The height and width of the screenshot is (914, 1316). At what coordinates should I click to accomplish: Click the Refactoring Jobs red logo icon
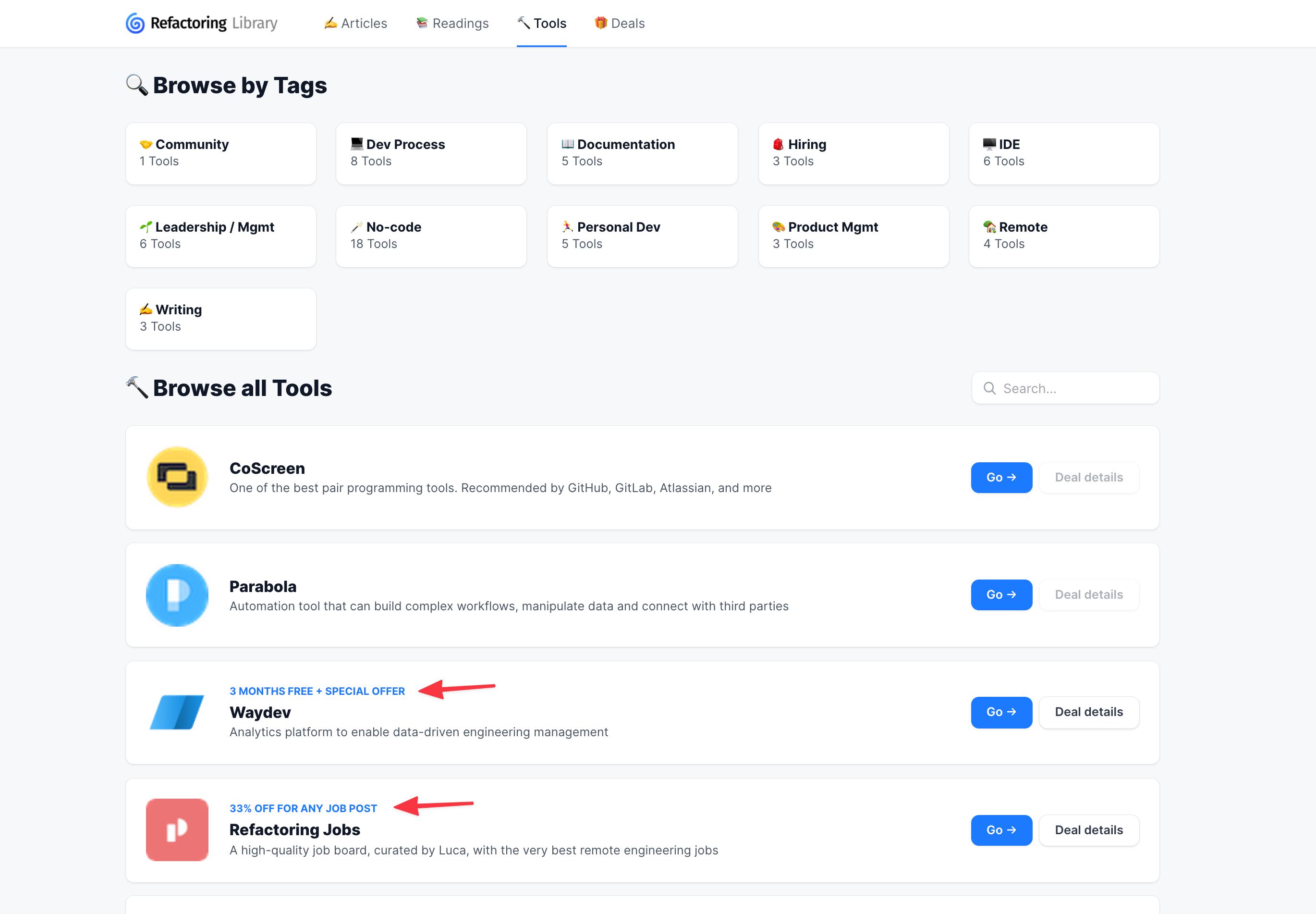177,830
